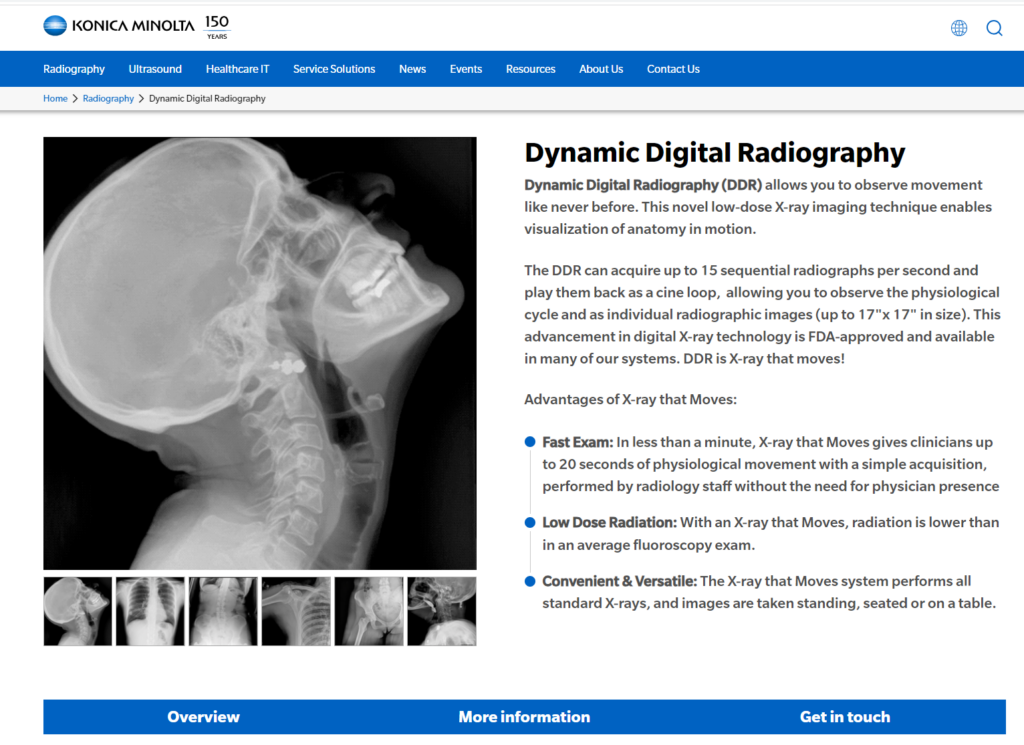1024x745 pixels.
Task: Select the lateral skull X-ray thumbnail
Action: click(x=78, y=611)
